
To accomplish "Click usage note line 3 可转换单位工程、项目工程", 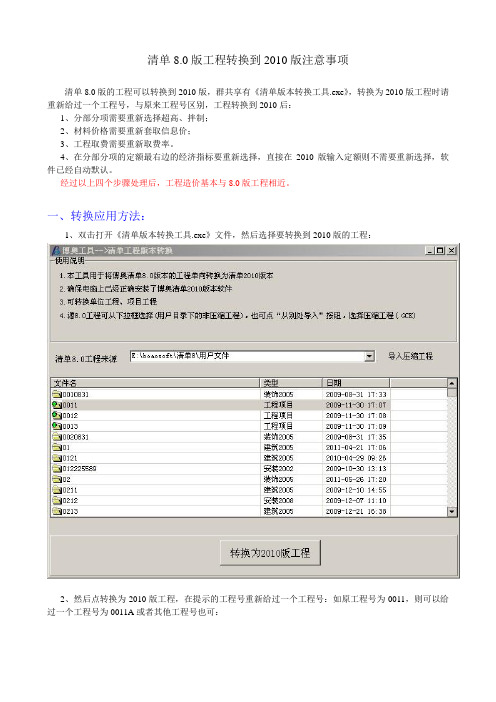I will pos(108,302).
